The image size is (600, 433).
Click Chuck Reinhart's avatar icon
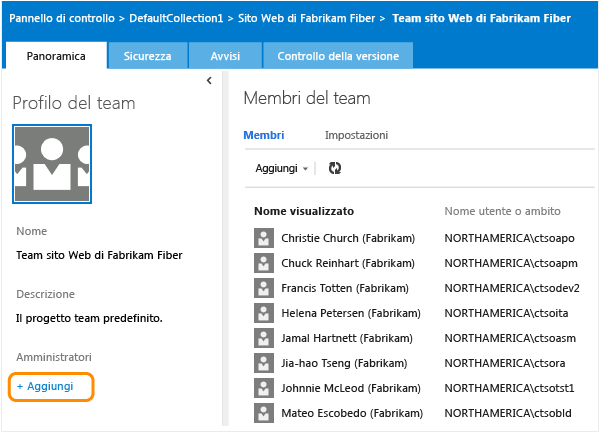(x=263, y=263)
